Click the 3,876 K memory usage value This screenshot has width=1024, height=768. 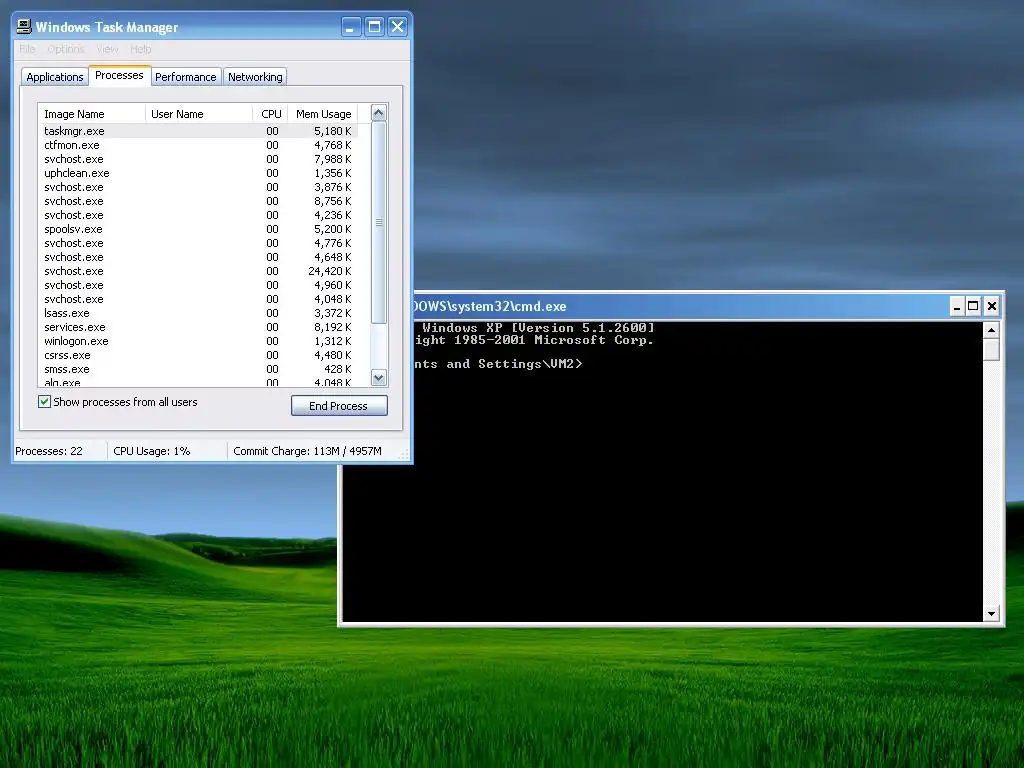(332, 187)
